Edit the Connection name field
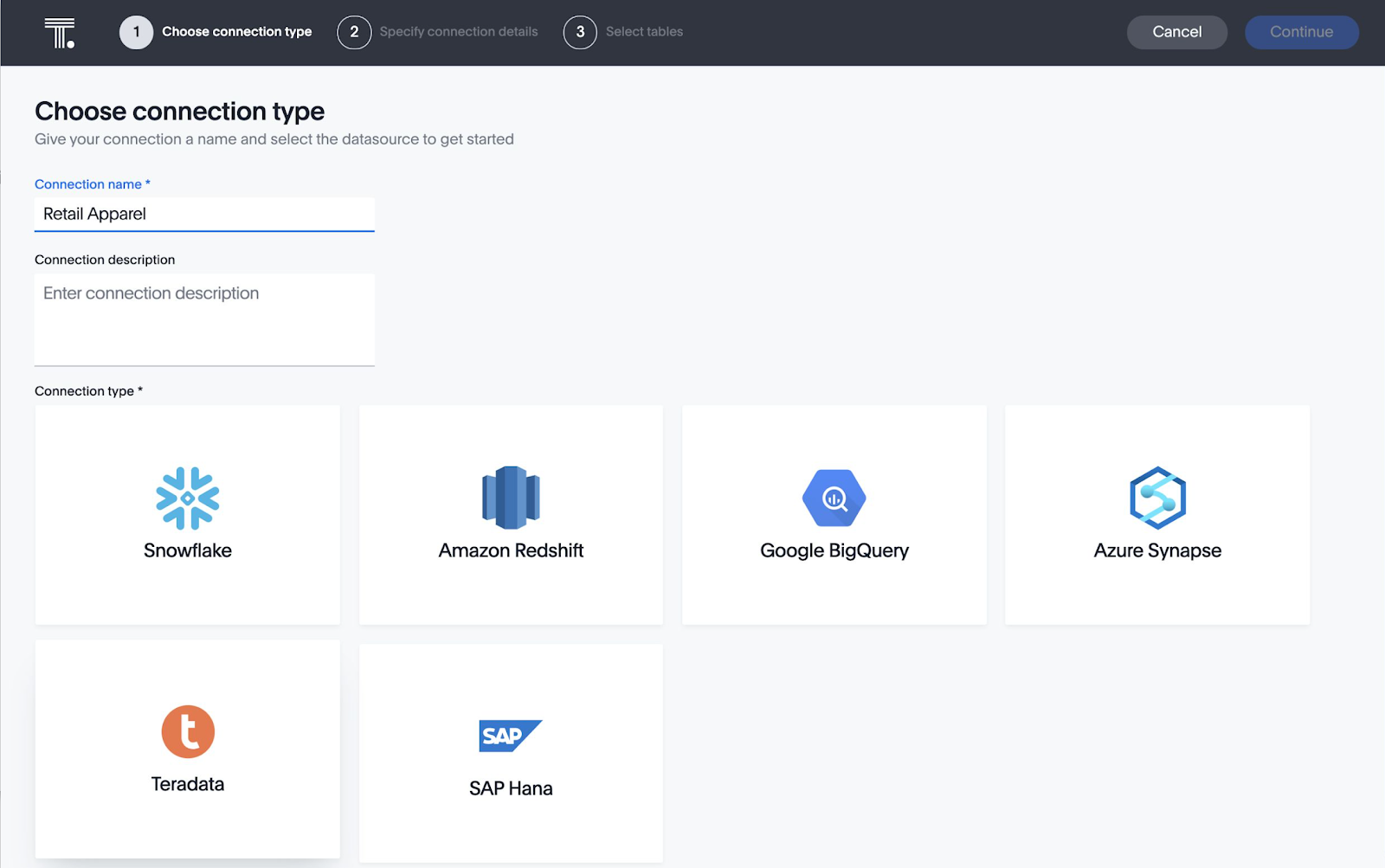1385x868 pixels. (x=204, y=215)
